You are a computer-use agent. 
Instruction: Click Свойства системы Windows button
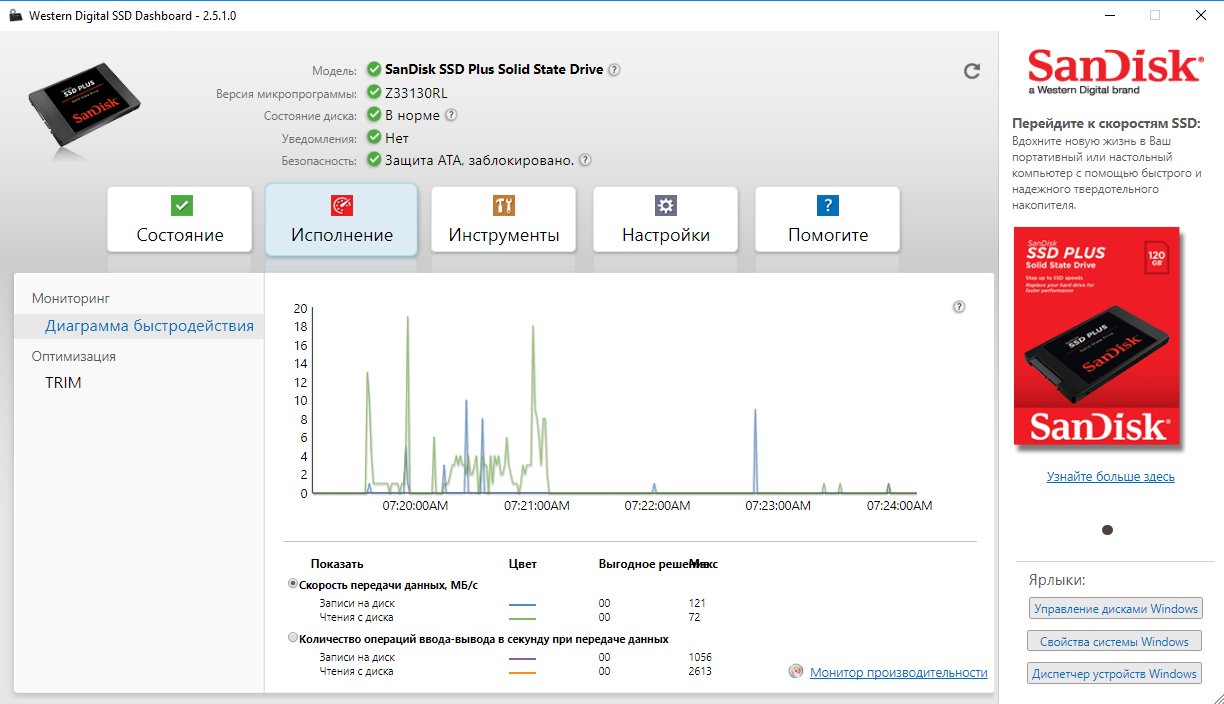click(x=1114, y=642)
